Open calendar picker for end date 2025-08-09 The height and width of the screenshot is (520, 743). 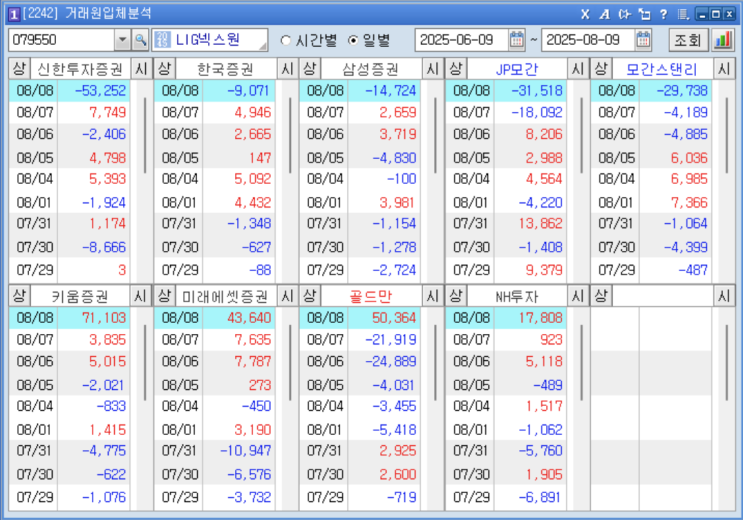(x=643, y=40)
